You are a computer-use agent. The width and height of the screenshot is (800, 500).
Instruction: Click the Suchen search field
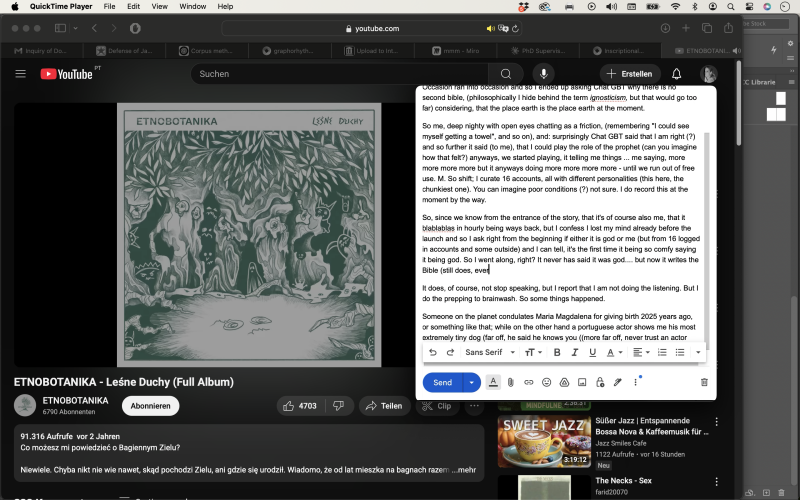point(339,74)
